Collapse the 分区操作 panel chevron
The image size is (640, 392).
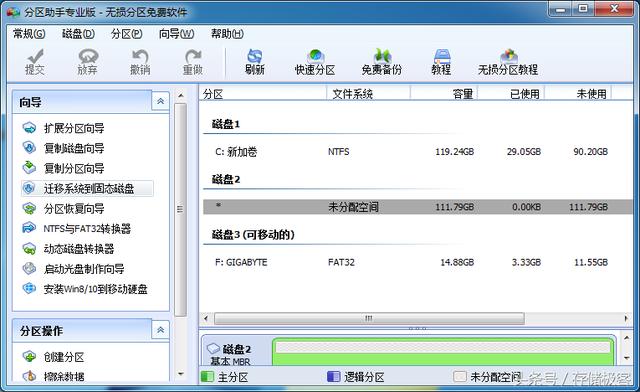160,330
